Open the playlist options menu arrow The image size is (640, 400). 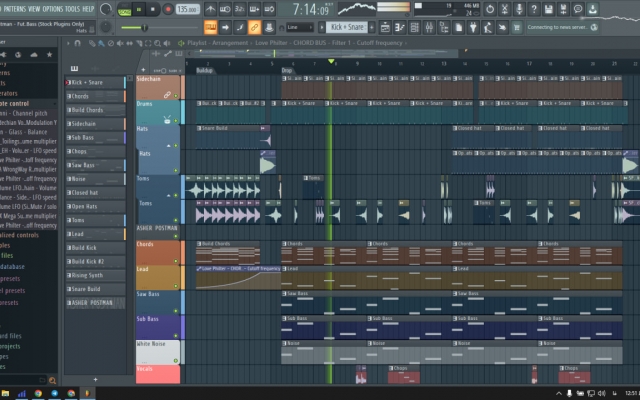coord(66,44)
